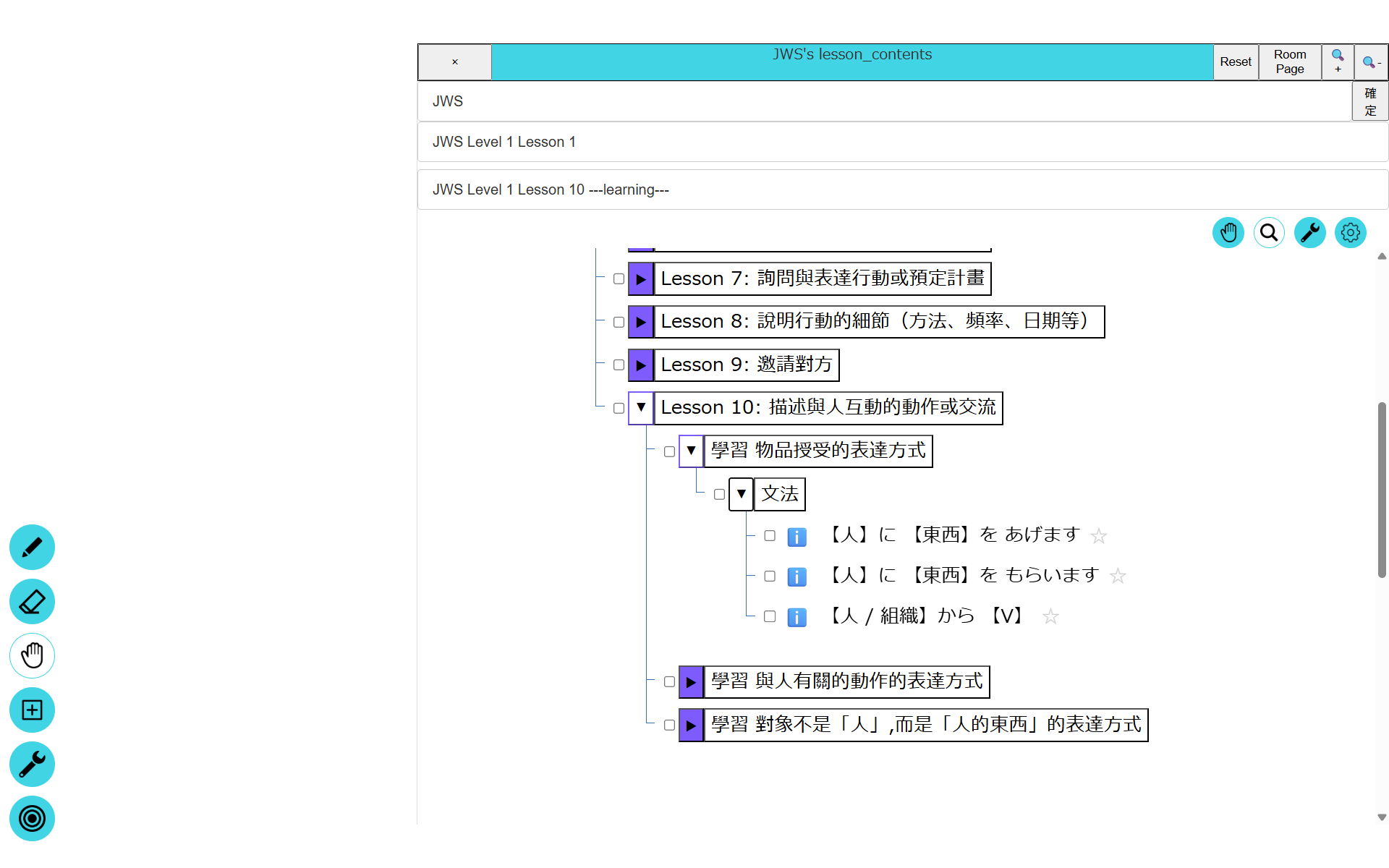The image size is (1389, 868).
Task: Open the gear settings icon
Action: (1350, 233)
